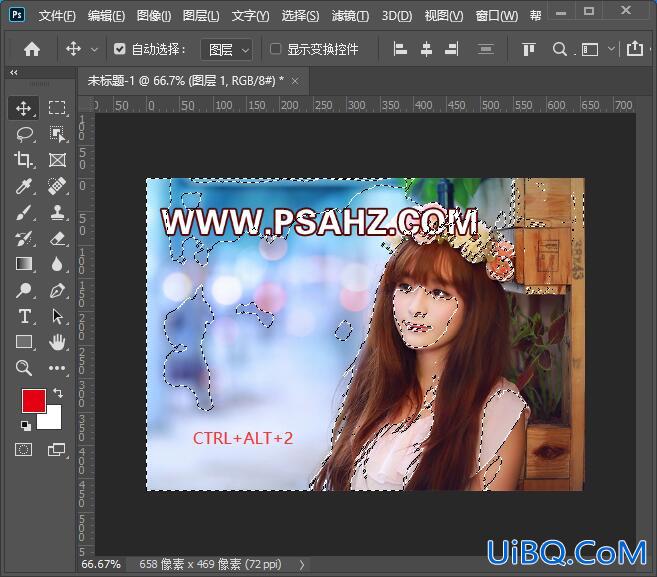Expand the status bar info arrow
The height and width of the screenshot is (577, 657).
[x=302, y=564]
